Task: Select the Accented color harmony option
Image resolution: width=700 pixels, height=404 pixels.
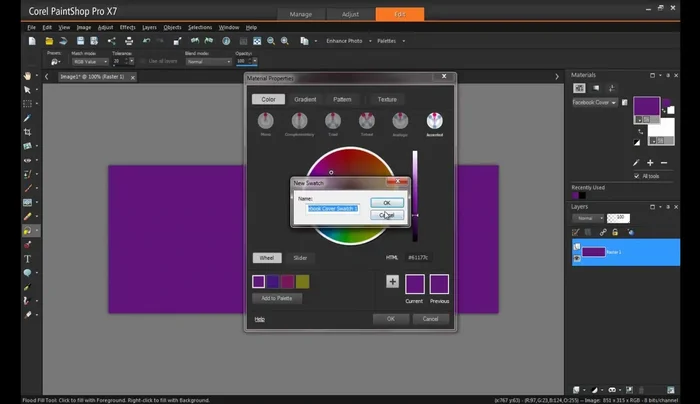Action: pyautogui.click(x=434, y=123)
